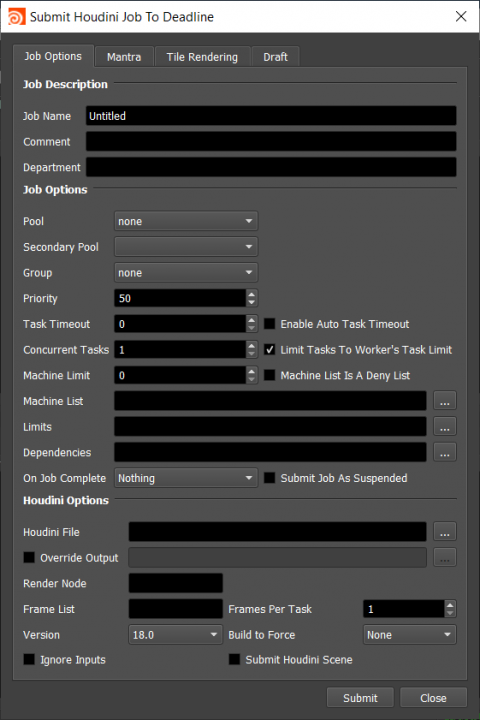Screen dimensions: 480x720
Task: Focus the Job Name input field
Action: coord(271,116)
